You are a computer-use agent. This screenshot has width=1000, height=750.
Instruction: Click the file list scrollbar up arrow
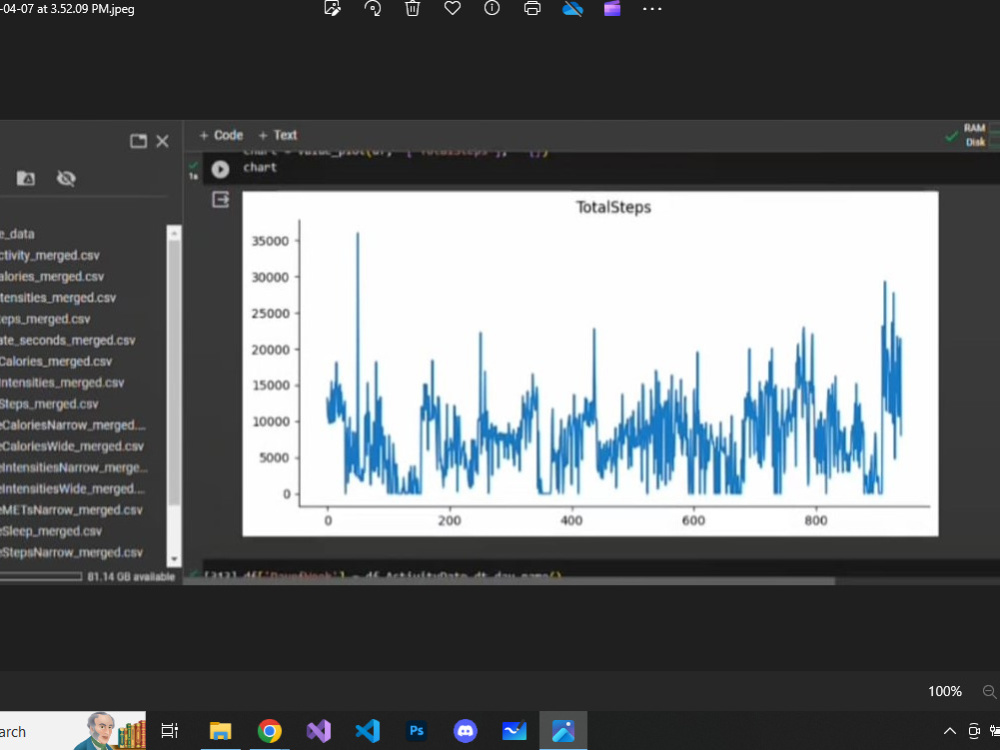(174, 233)
